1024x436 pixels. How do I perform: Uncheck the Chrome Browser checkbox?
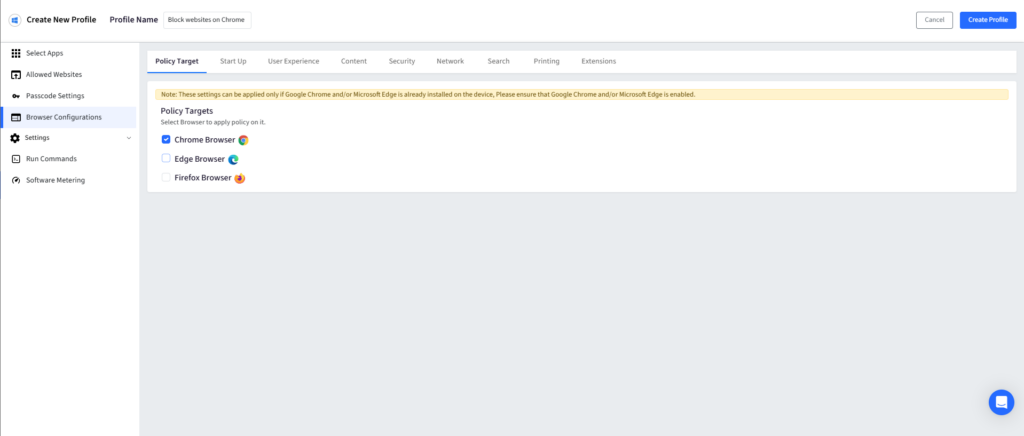[x=166, y=139]
